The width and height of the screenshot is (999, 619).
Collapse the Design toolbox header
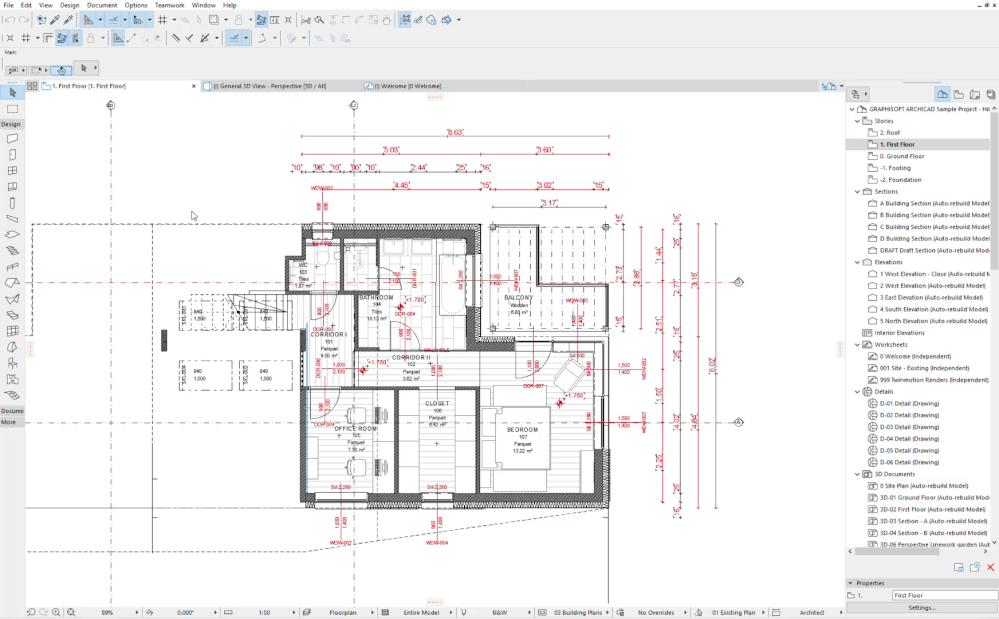coord(12,124)
